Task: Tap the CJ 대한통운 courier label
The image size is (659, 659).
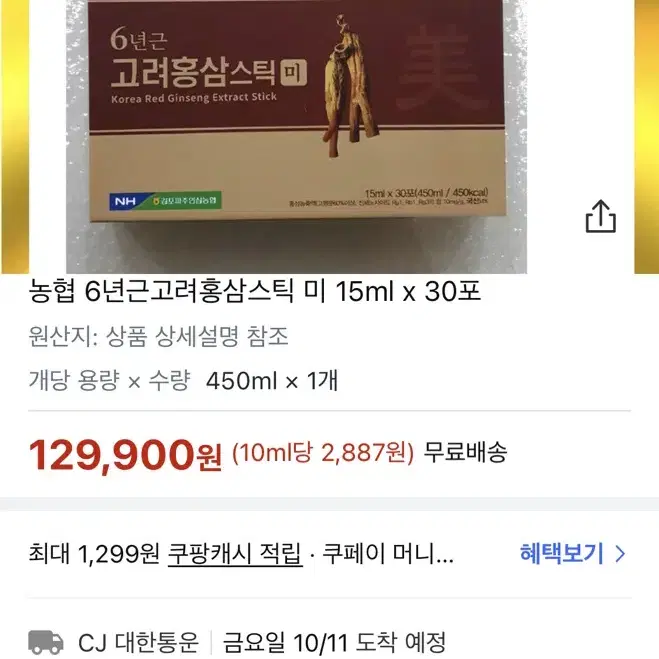Action: [x=138, y=643]
